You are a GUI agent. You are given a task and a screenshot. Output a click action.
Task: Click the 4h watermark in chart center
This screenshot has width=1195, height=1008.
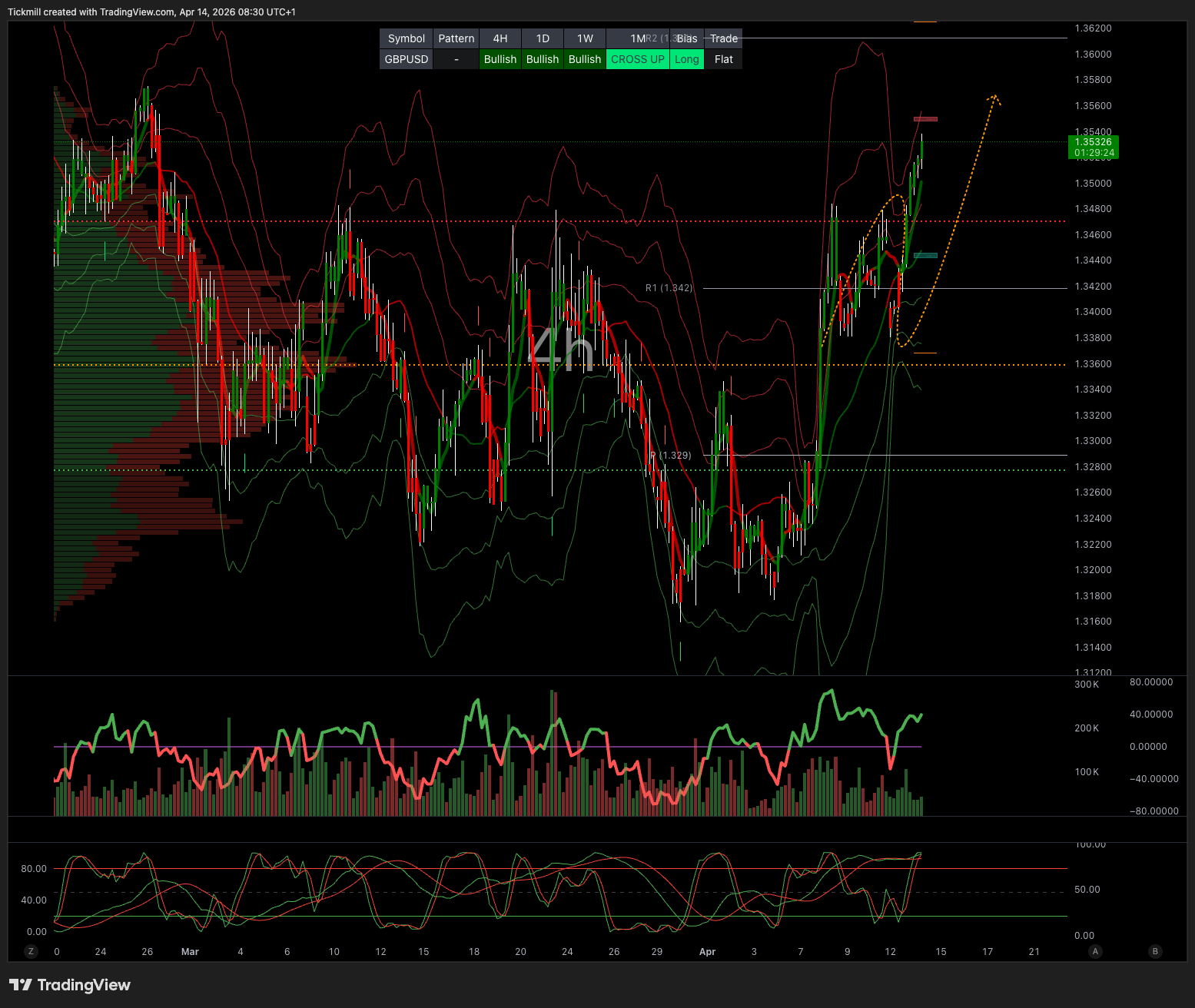pyautogui.click(x=562, y=350)
